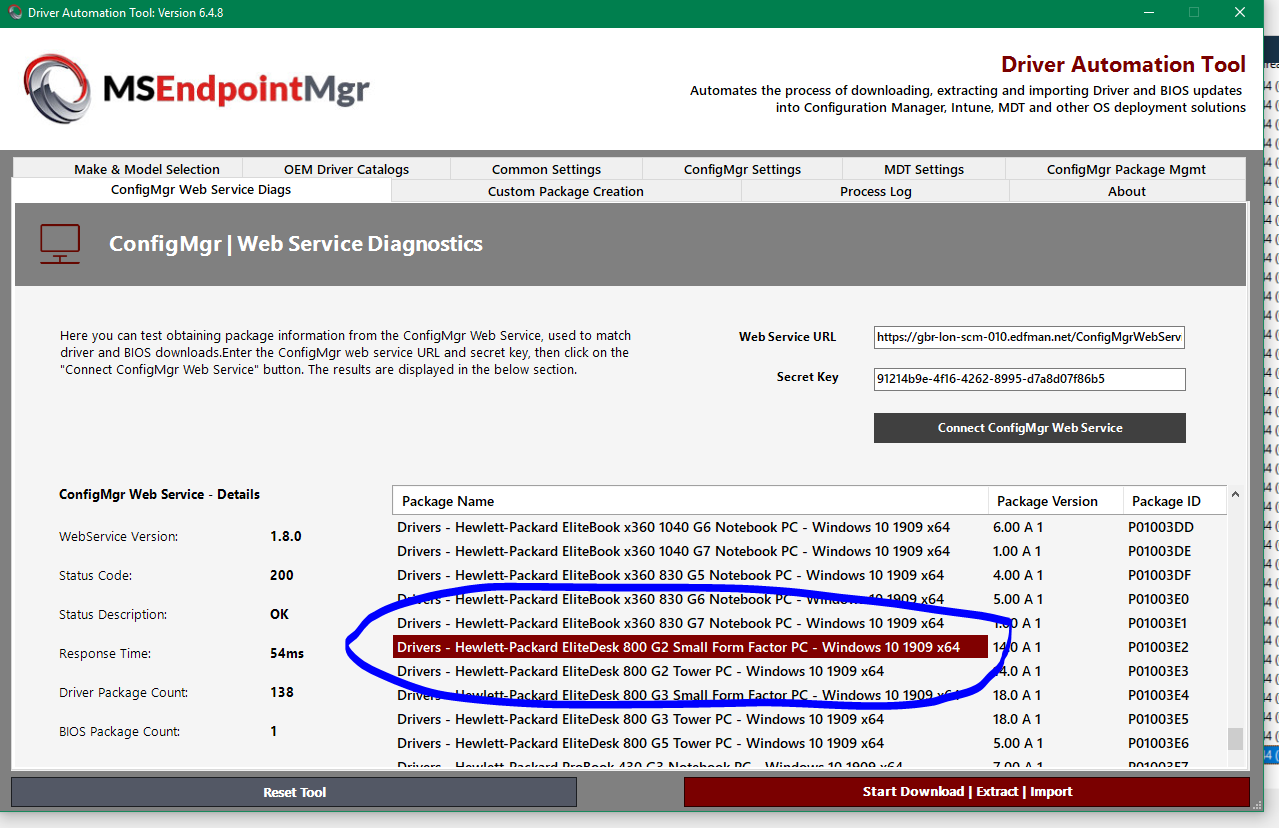Click the Response Time value 54ms
The height and width of the screenshot is (828, 1279).
click(287, 653)
